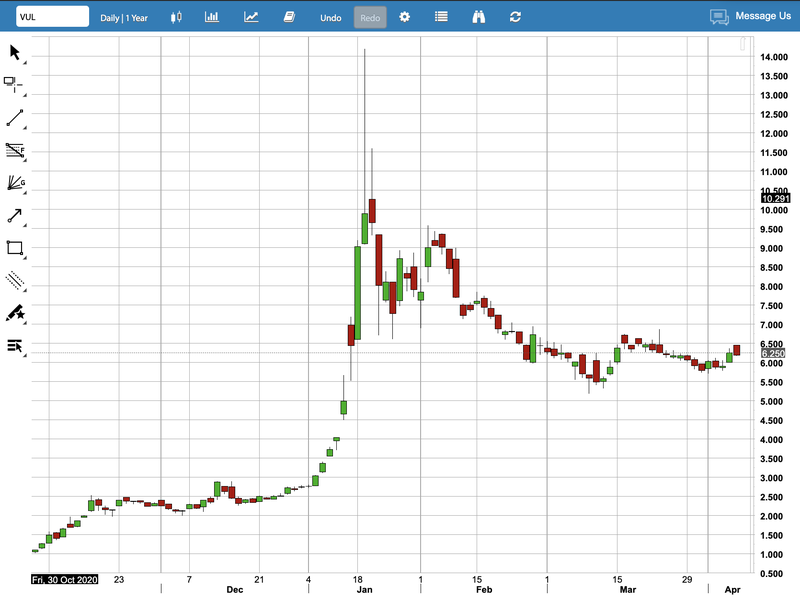This screenshot has height=598, width=800.
Task: Open line chart studies icon
Action: (x=251, y=17)
